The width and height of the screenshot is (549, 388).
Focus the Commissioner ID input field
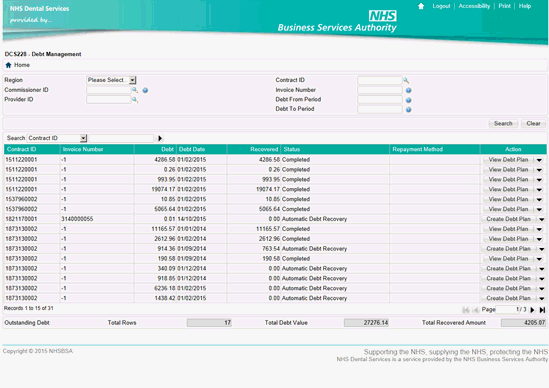pyautogui.click(x=109, y=90)
